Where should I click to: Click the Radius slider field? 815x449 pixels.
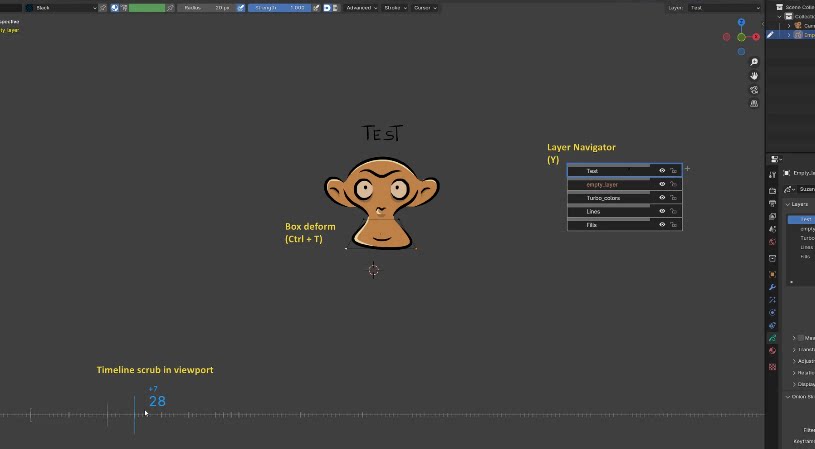click(207, 8)
